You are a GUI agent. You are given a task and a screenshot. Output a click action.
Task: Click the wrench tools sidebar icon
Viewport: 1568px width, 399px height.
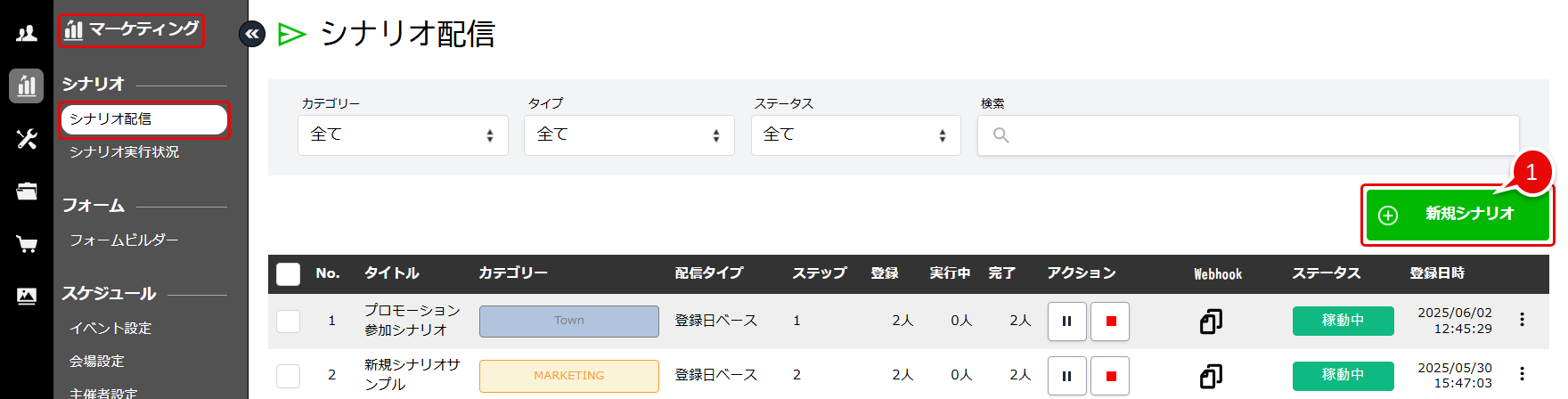[x=27, y=139]
